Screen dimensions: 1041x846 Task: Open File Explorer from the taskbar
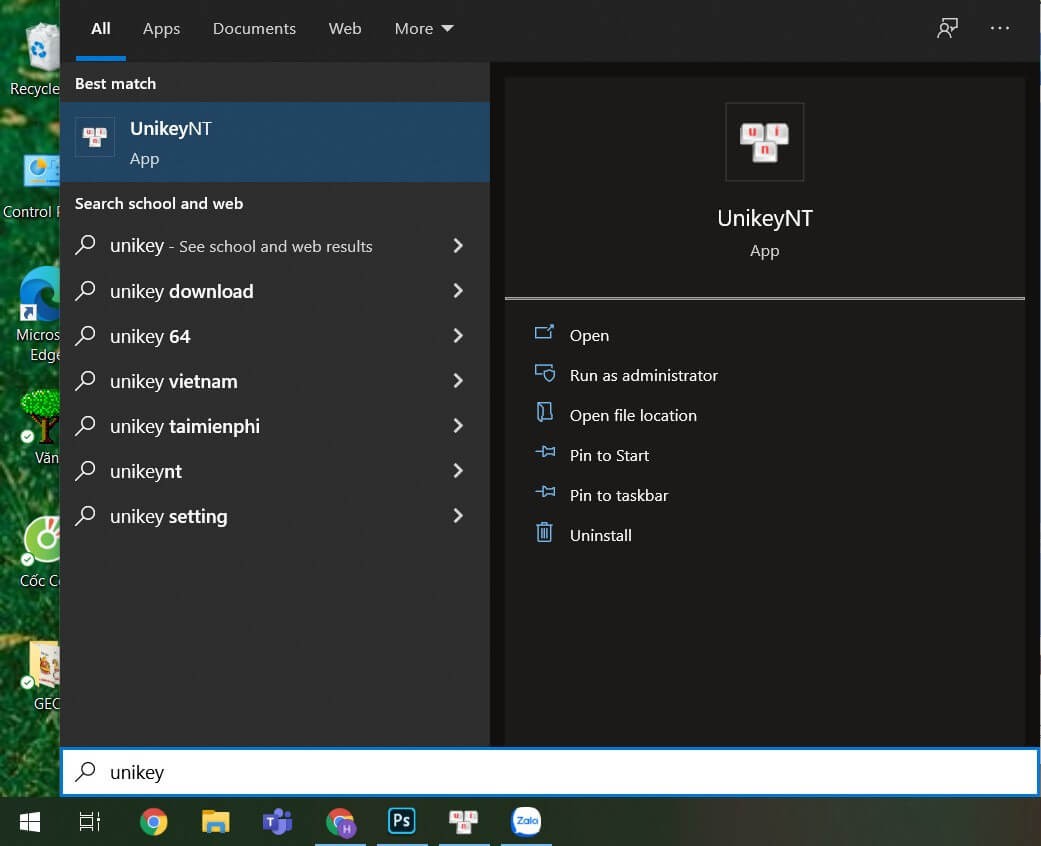click(216, 822)
